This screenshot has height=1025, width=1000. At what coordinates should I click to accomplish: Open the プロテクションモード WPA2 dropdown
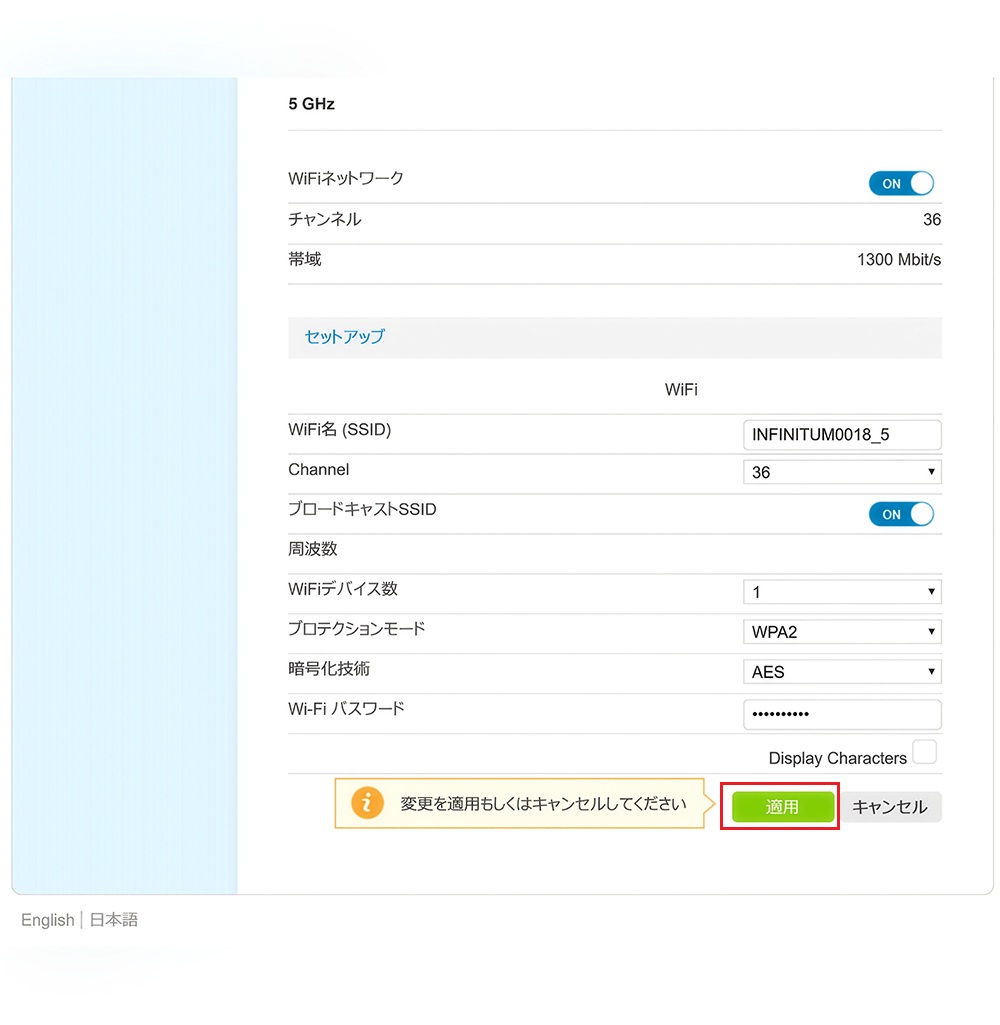coord(842,632)
